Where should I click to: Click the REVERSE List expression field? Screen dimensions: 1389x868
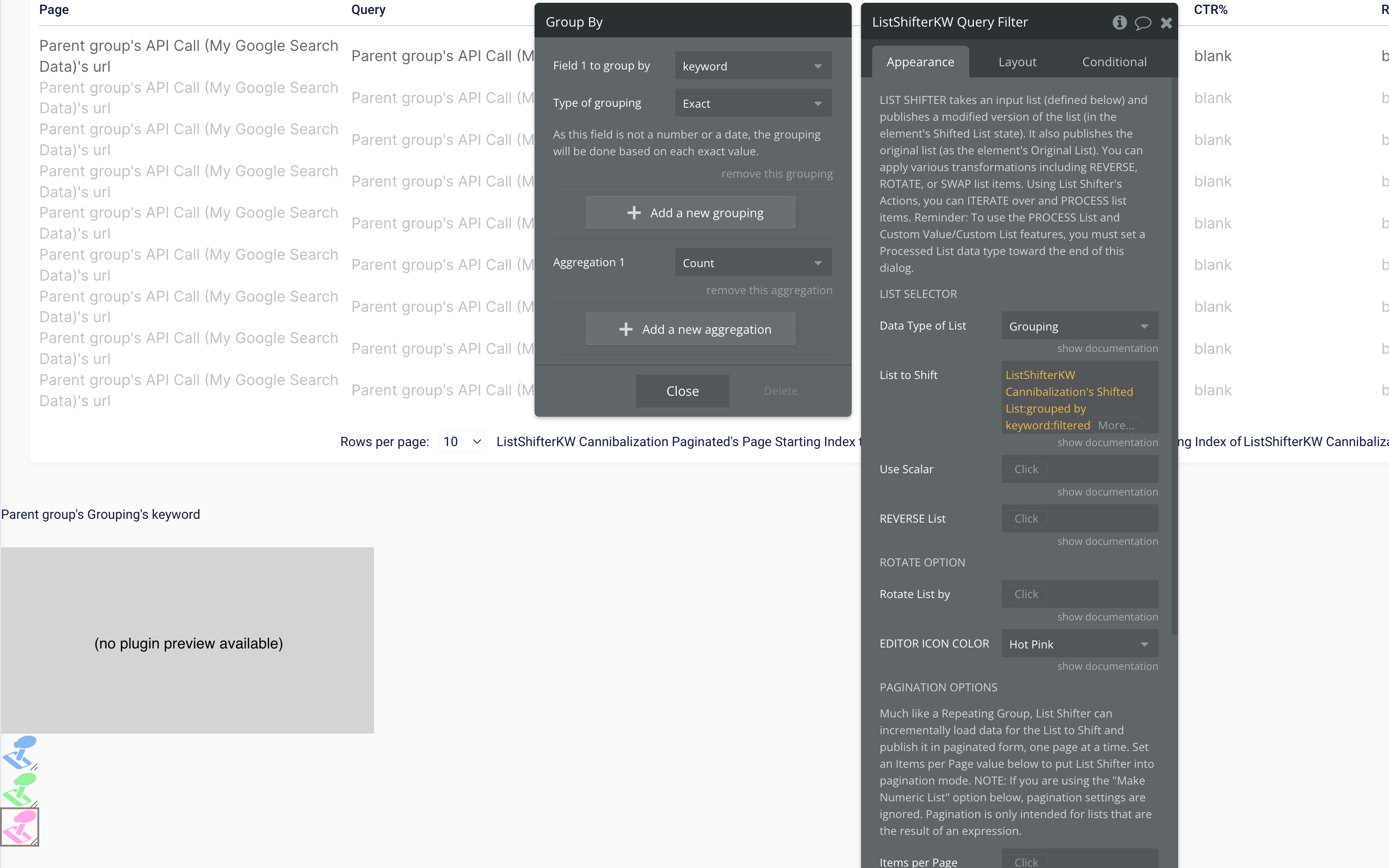pyautogui.click(x=1079, y=518)
